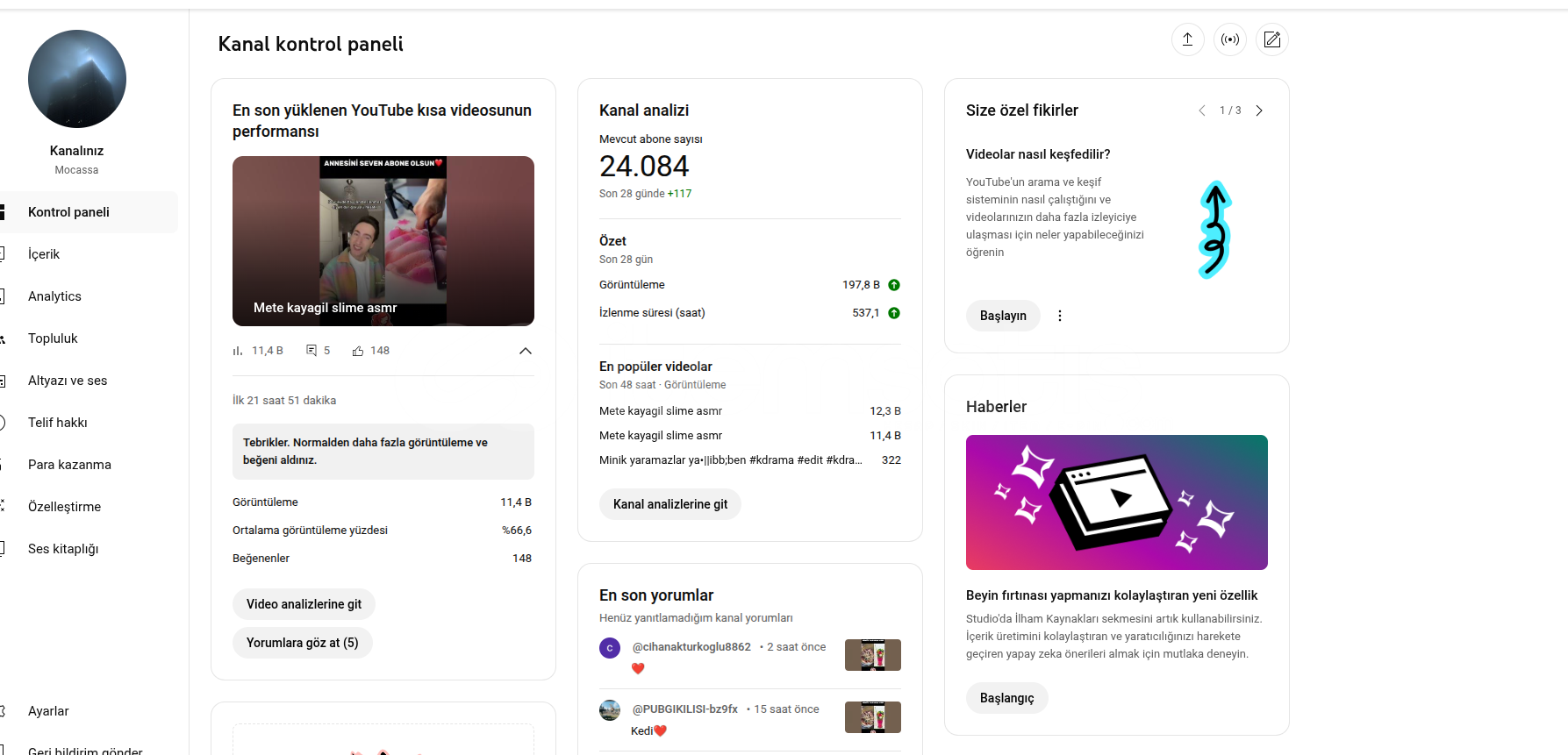Viewport: 1568px width, 755px height.
Task: Go to next idea card with right chevron
Action: 1259,110
